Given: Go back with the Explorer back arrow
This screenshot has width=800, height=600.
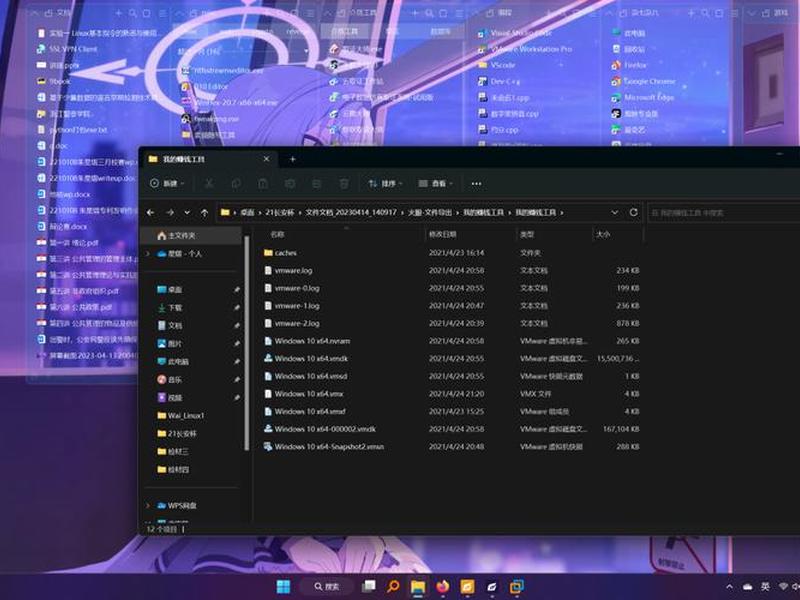Looking at the screenshot, I should (x=151, y=212).
